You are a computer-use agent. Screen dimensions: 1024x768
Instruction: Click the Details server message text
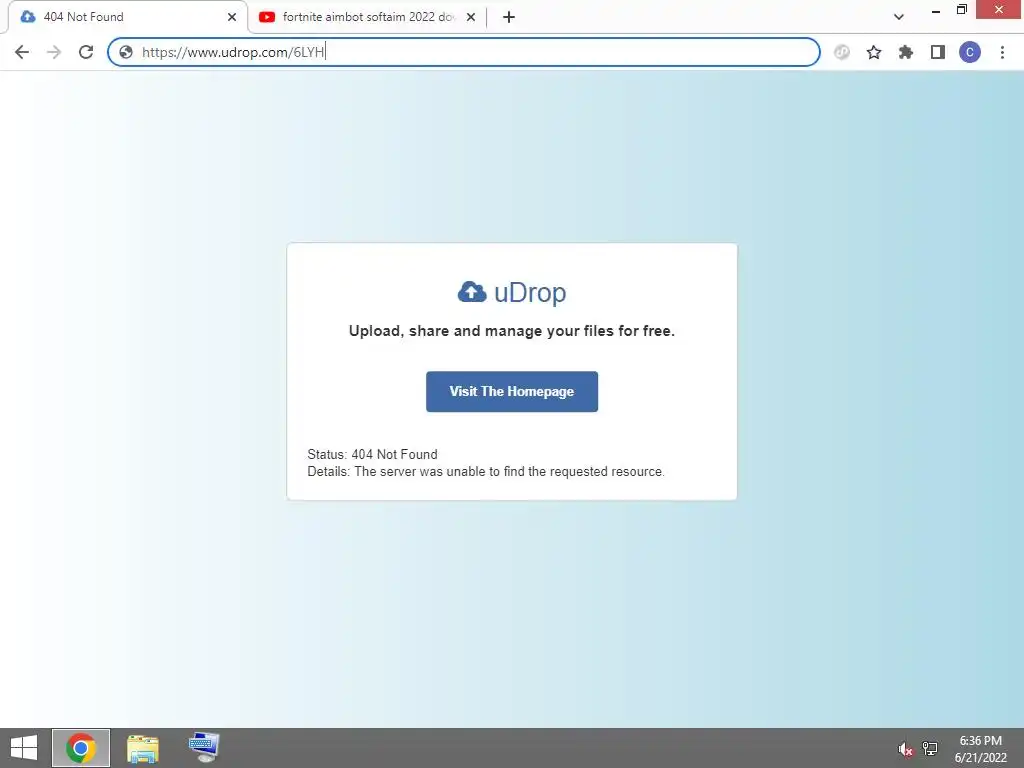[486, 472]
